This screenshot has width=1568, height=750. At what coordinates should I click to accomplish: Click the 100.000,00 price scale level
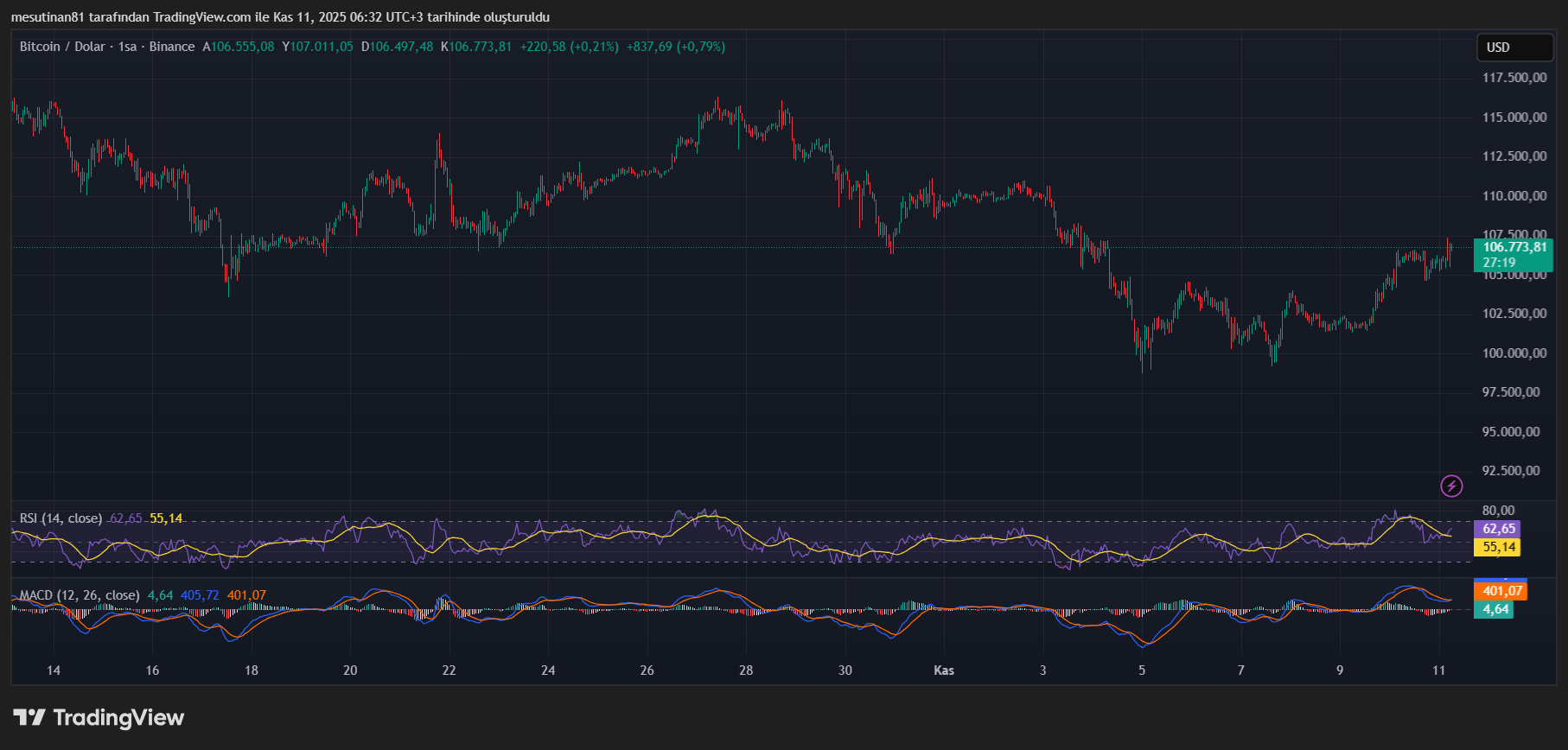[x=1514, y=353]
